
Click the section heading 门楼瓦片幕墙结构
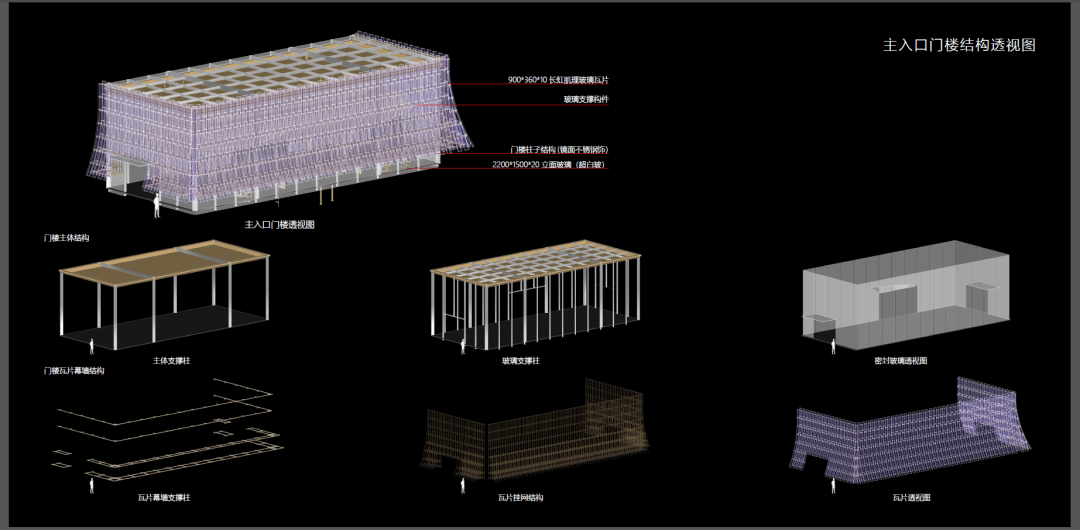click(74, 371)
